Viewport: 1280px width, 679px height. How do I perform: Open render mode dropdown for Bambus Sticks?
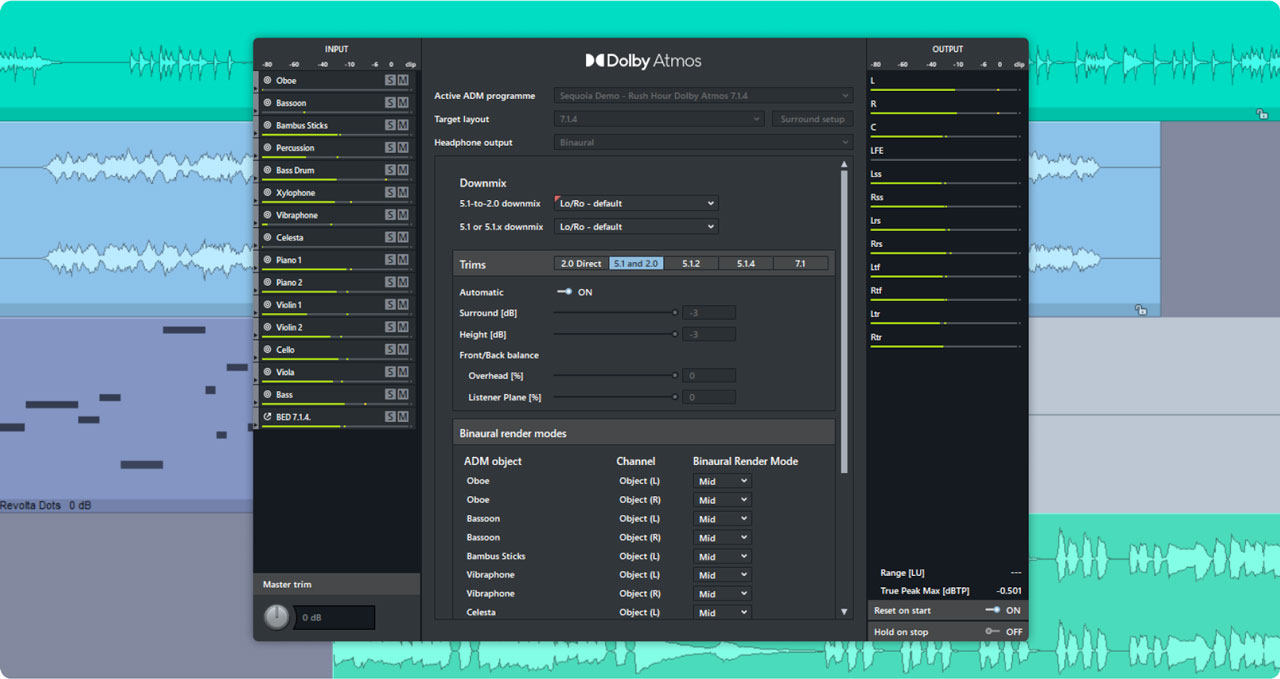pyautogui.click(x=721, y=556)
